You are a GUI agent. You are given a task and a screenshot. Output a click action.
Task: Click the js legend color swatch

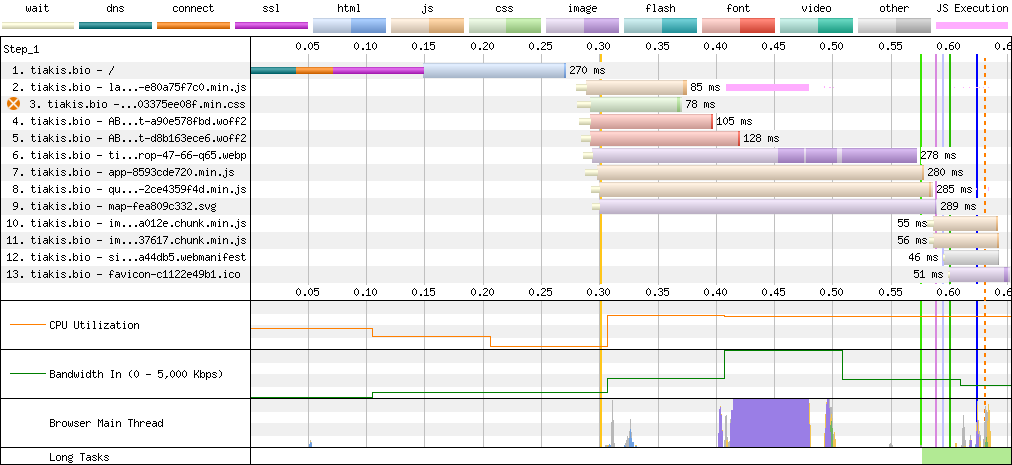click(427, 26)
